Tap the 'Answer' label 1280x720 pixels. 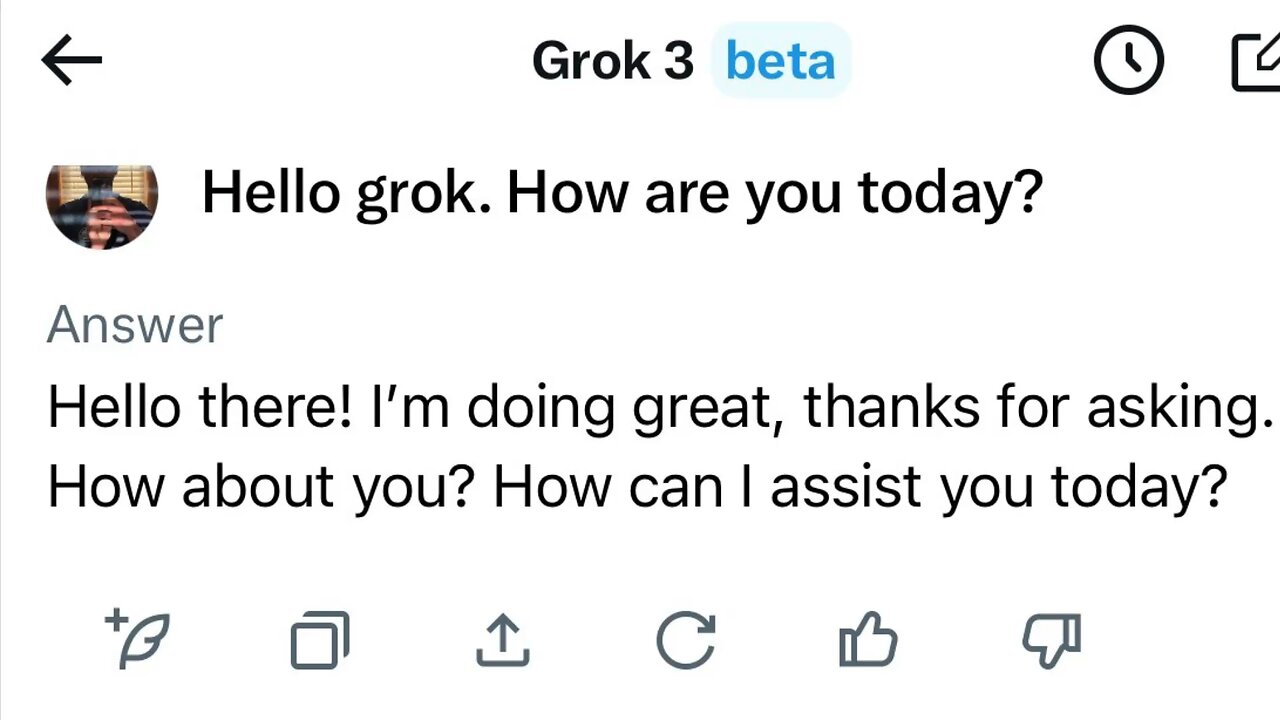[x=135, y=325]
